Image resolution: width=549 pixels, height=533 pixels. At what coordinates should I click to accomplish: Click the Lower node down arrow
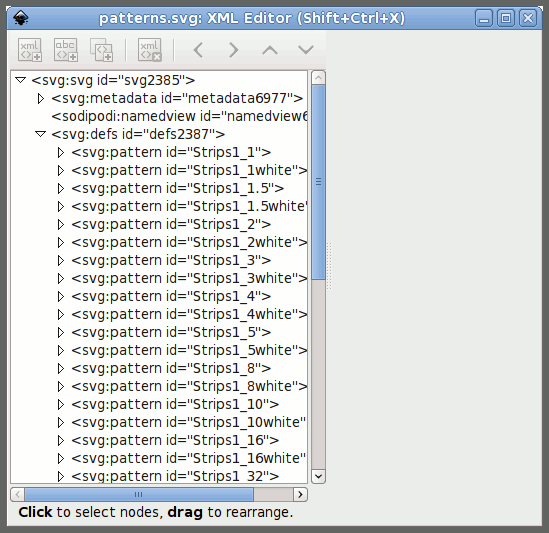point(306,50)
